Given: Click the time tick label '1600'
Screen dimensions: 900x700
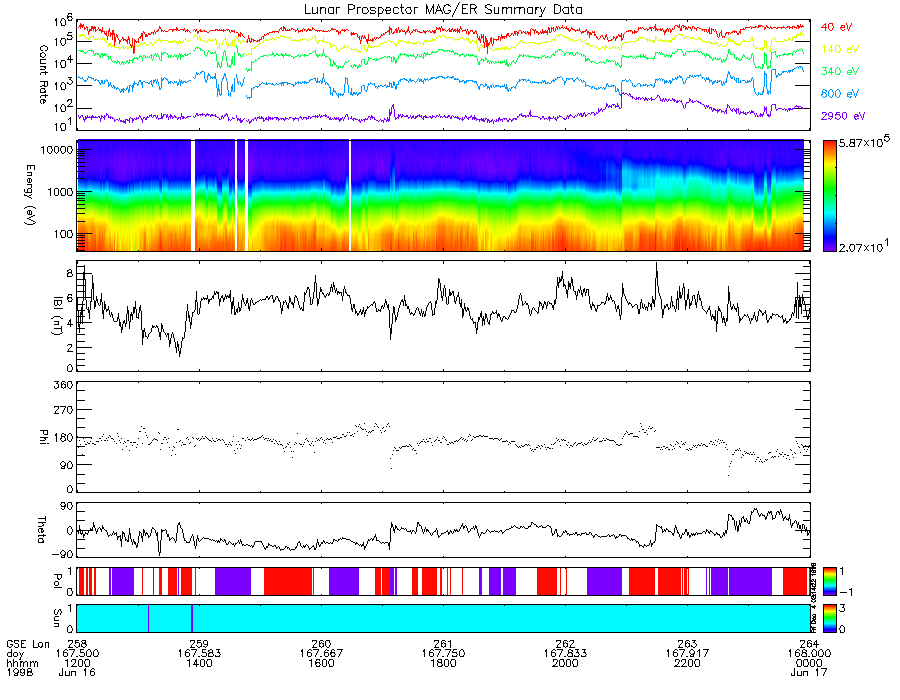Looking at the screenshot, I should pos(321,663).
